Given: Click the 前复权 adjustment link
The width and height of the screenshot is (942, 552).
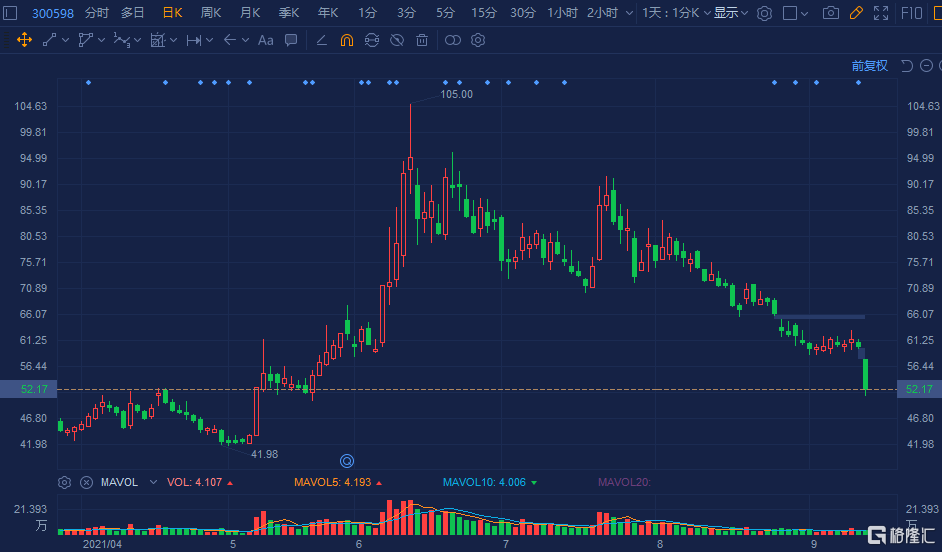Looking at the screenshot, I should click(869, 66).
